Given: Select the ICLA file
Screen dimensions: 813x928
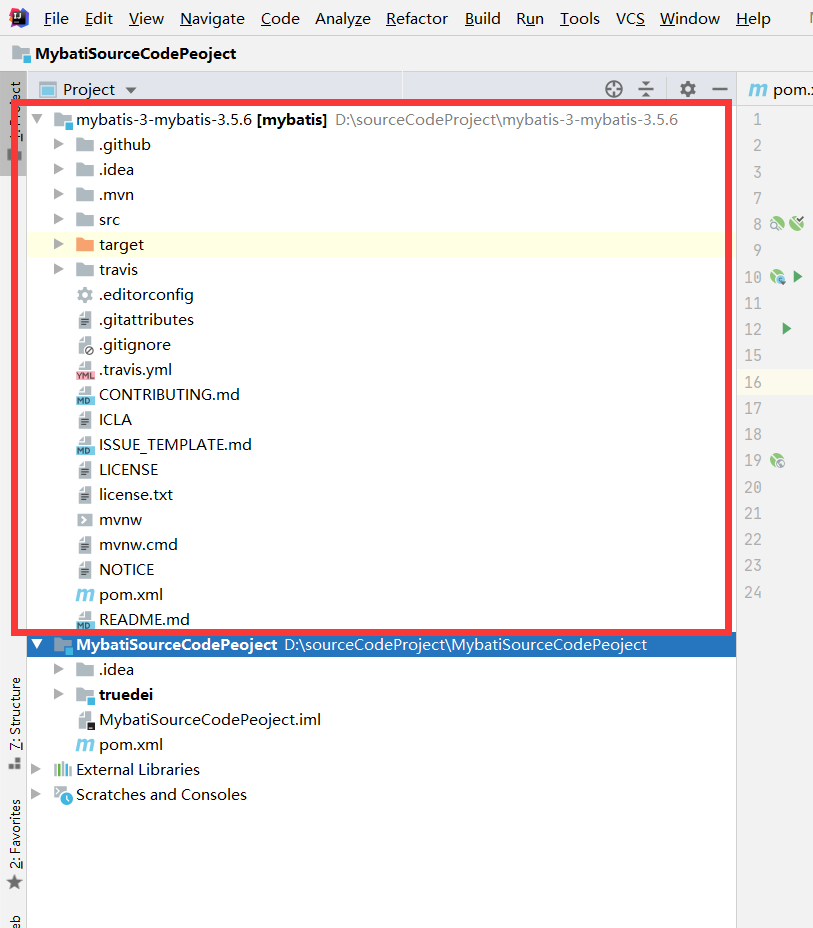Looking at the screenshot, I should (x=115, y=420).
